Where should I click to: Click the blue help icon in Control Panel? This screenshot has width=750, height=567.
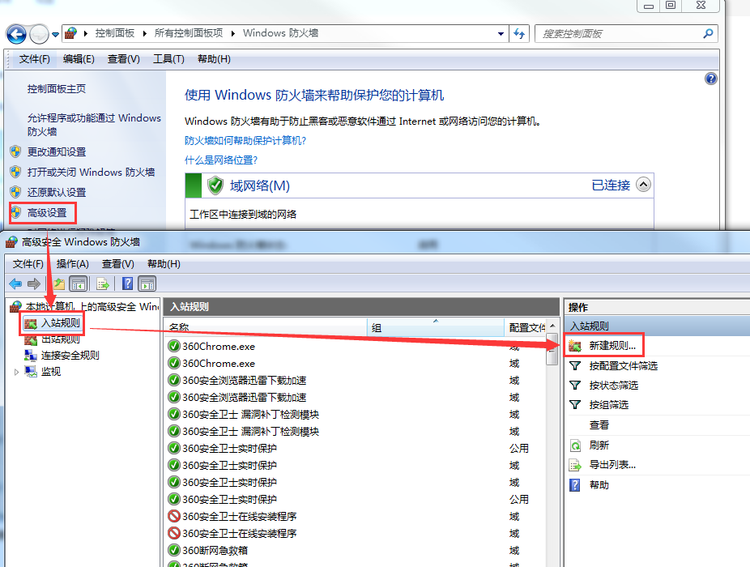(711, 78)
